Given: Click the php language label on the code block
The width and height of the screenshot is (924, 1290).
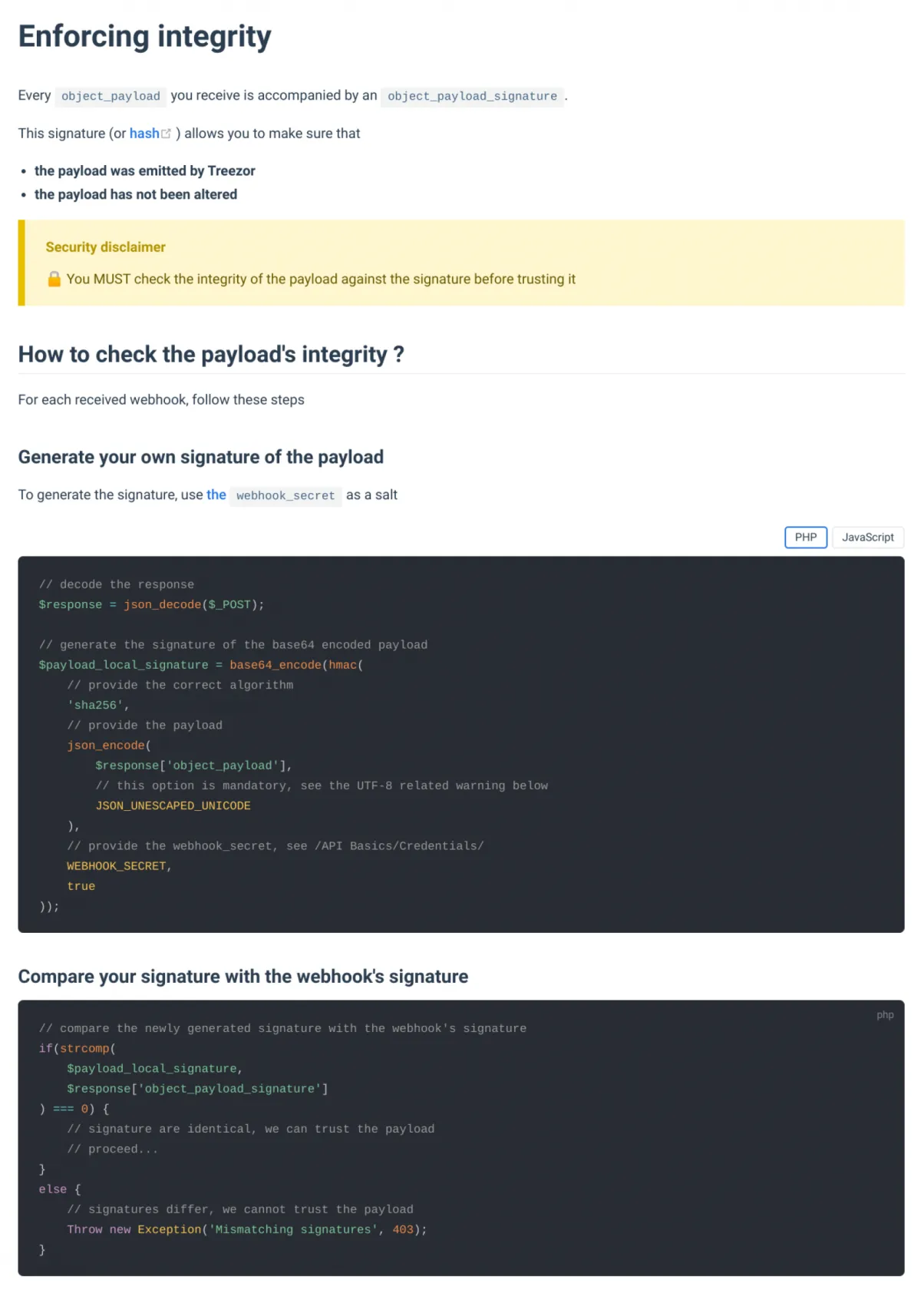Looking at the screenshot, I should pos(885,1015).
